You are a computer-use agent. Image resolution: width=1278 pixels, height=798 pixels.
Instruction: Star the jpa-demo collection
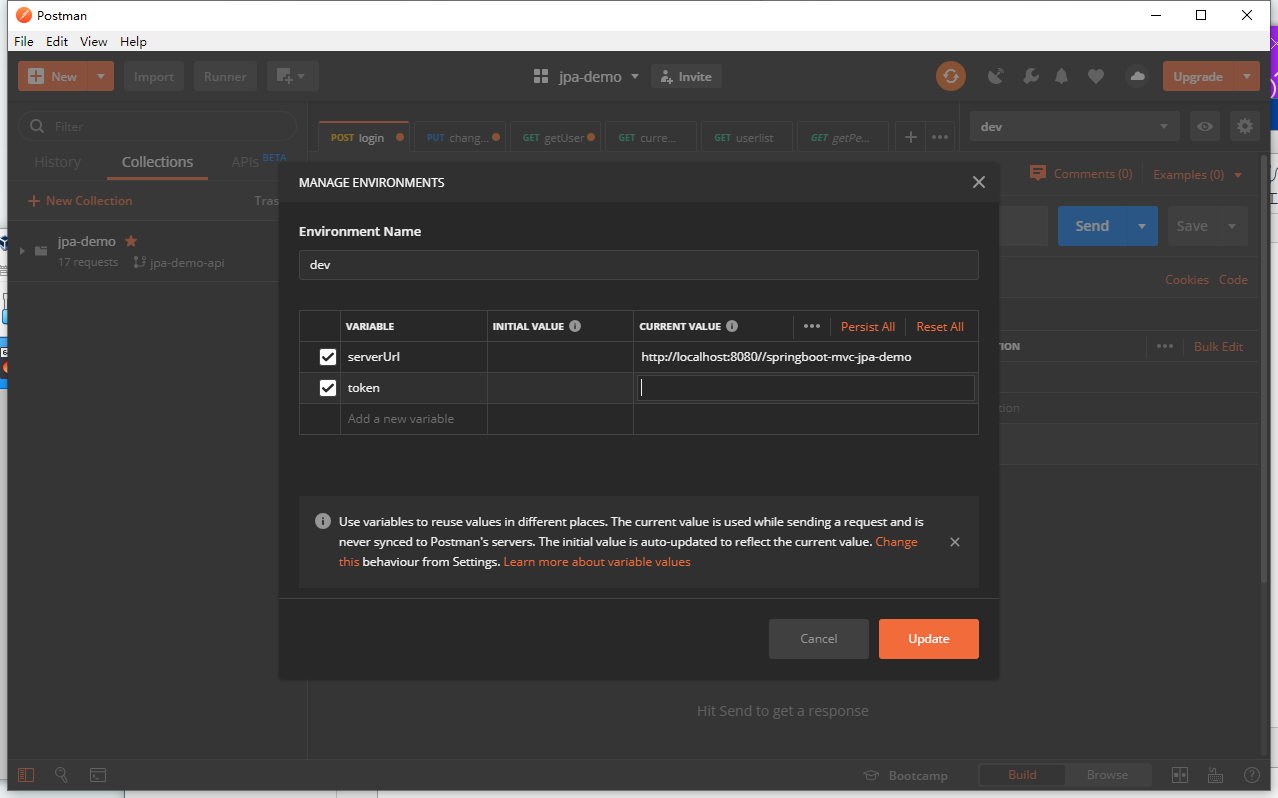[131, 241]
